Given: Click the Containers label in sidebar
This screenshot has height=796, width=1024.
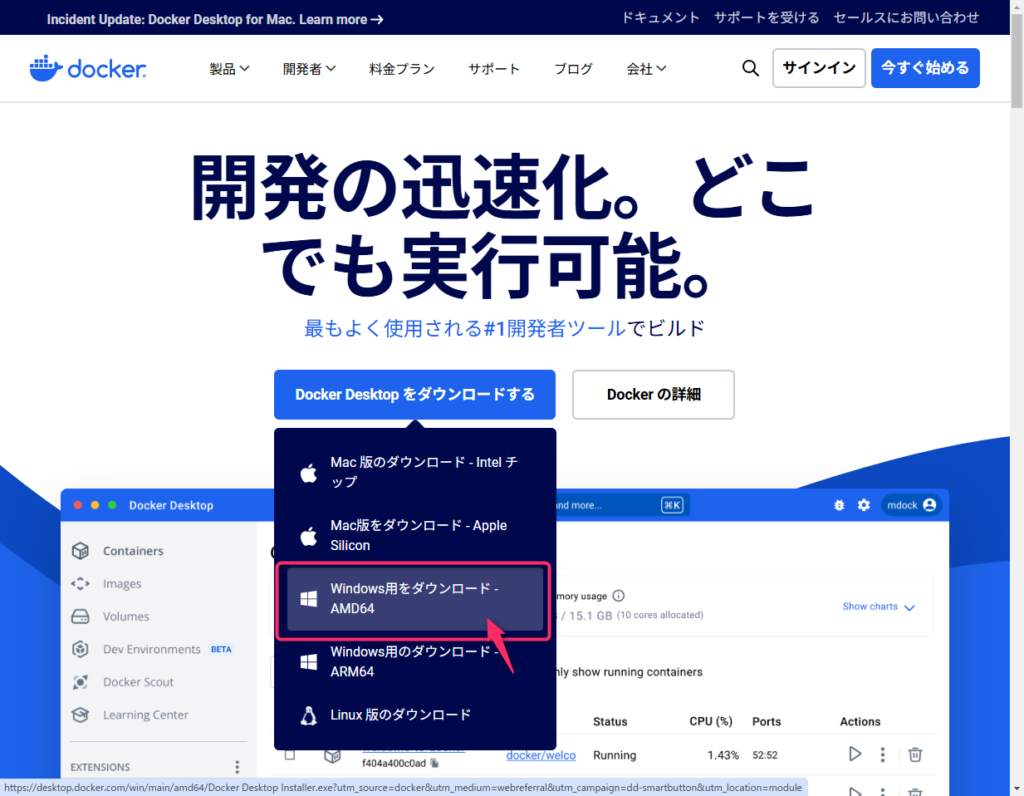Looking at the screenshot, I should click(133, 551).
